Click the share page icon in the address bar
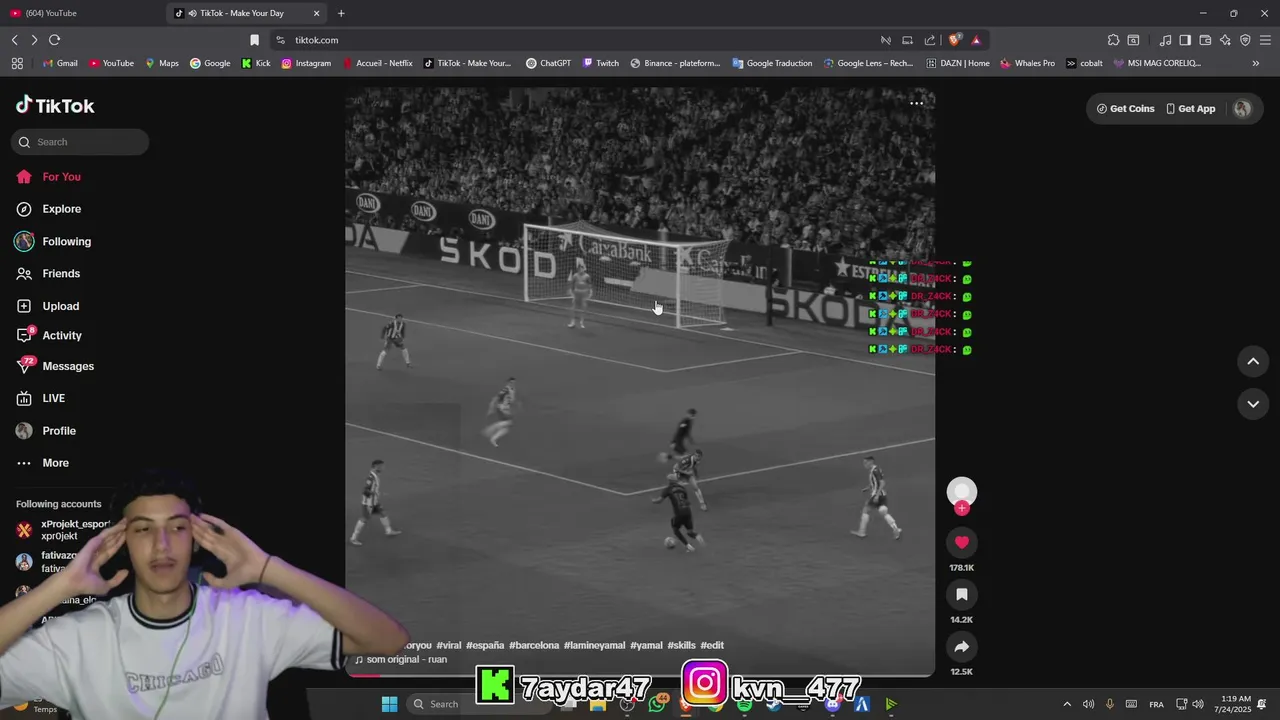 coord(930,40)
